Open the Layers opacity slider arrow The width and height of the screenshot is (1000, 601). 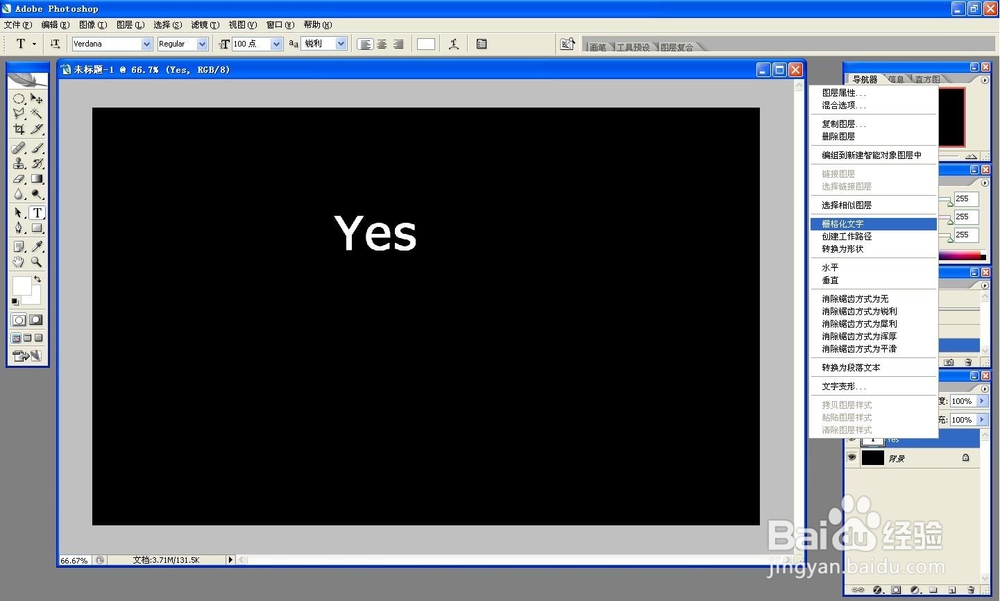pyautogui.click(x=982, y=401)
